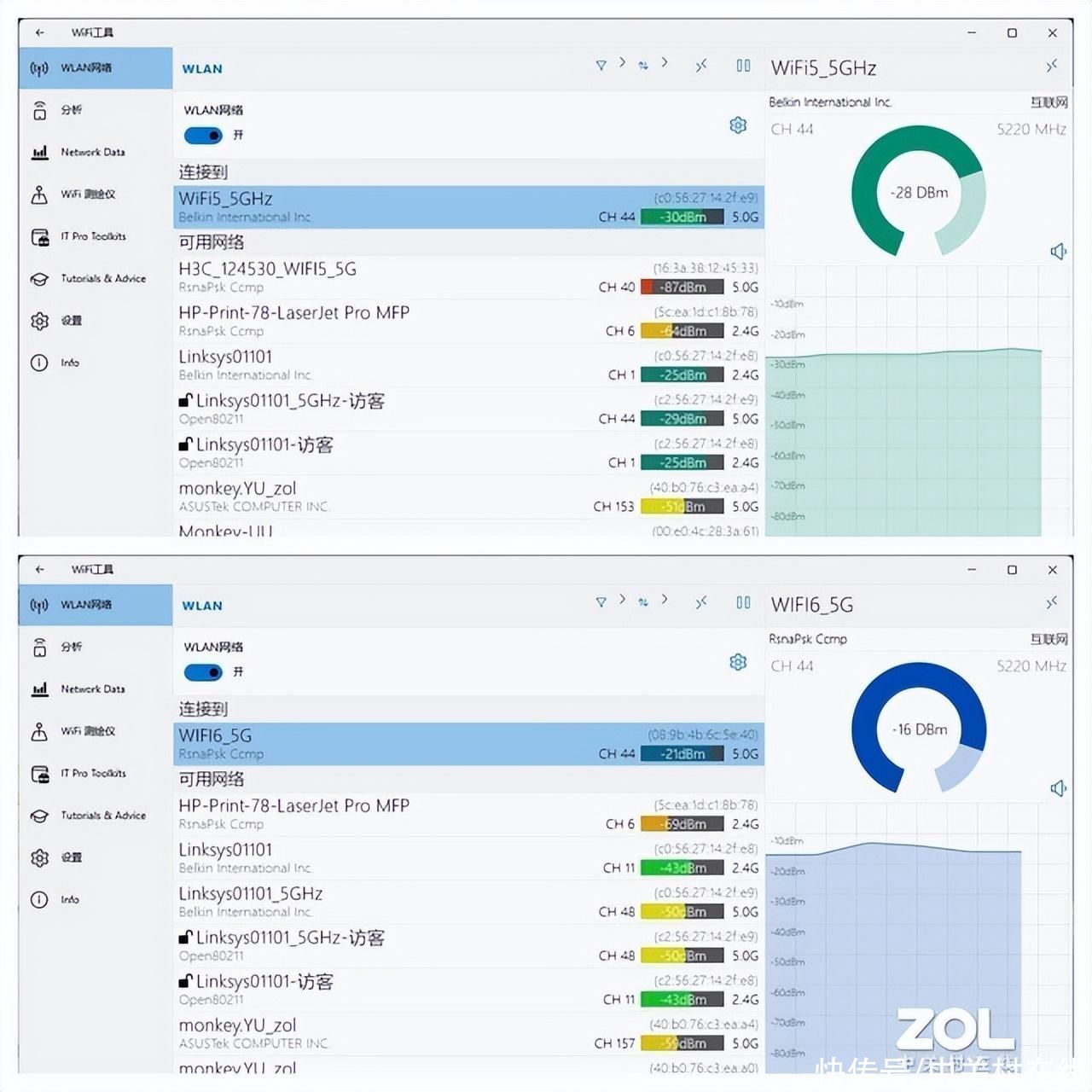Select Linksys01101_5GHz-访客 CH 48 row

468,946
